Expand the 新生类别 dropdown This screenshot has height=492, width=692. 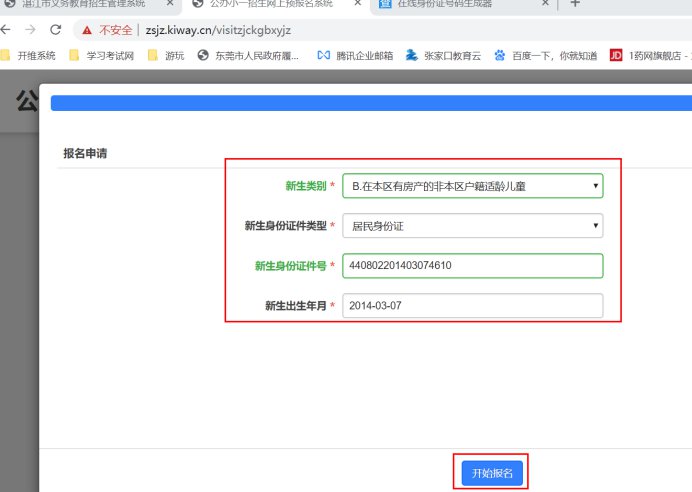tap(472, 186)
